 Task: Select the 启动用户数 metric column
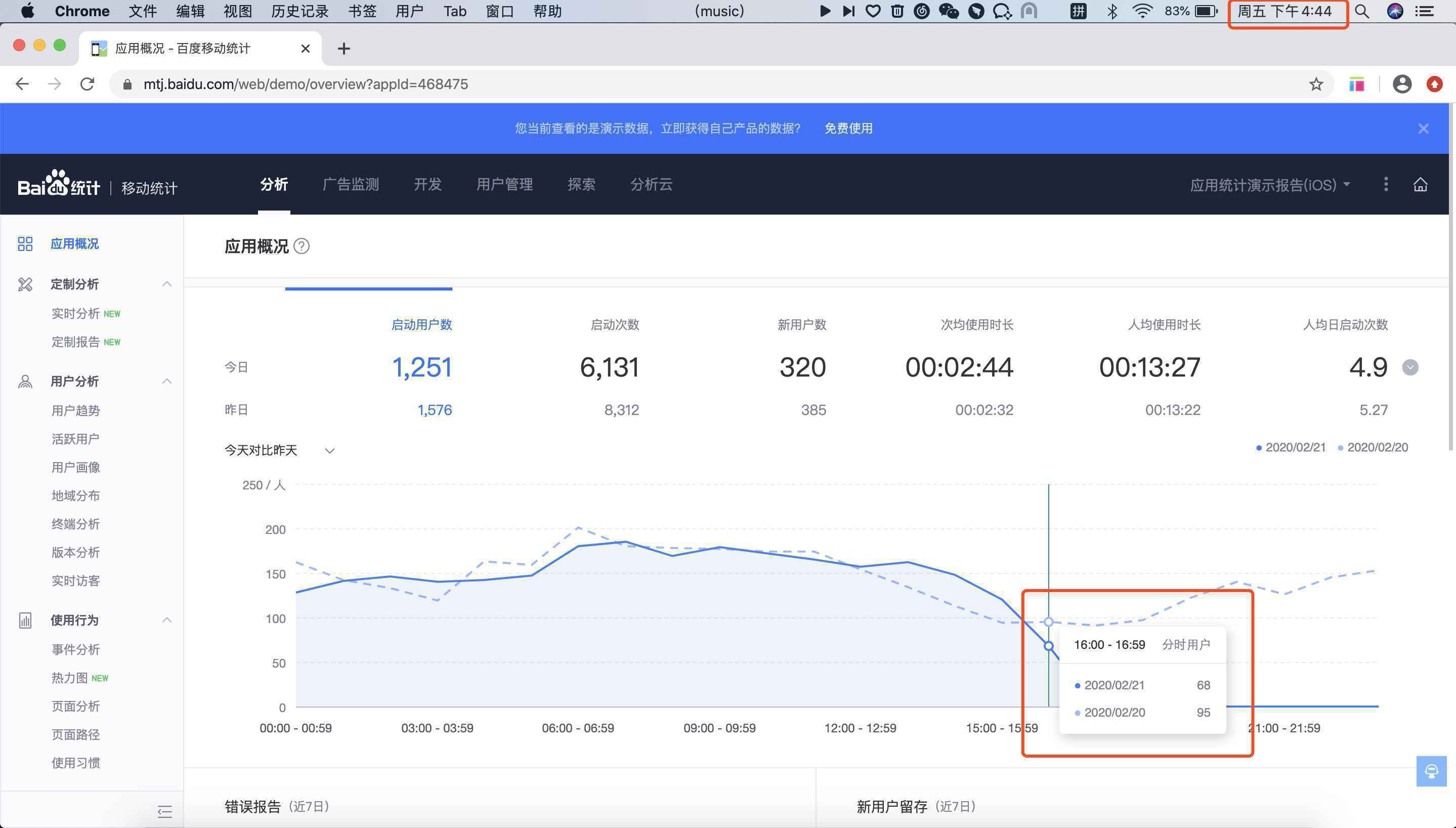pyautogui.click(x=422, y=325)
